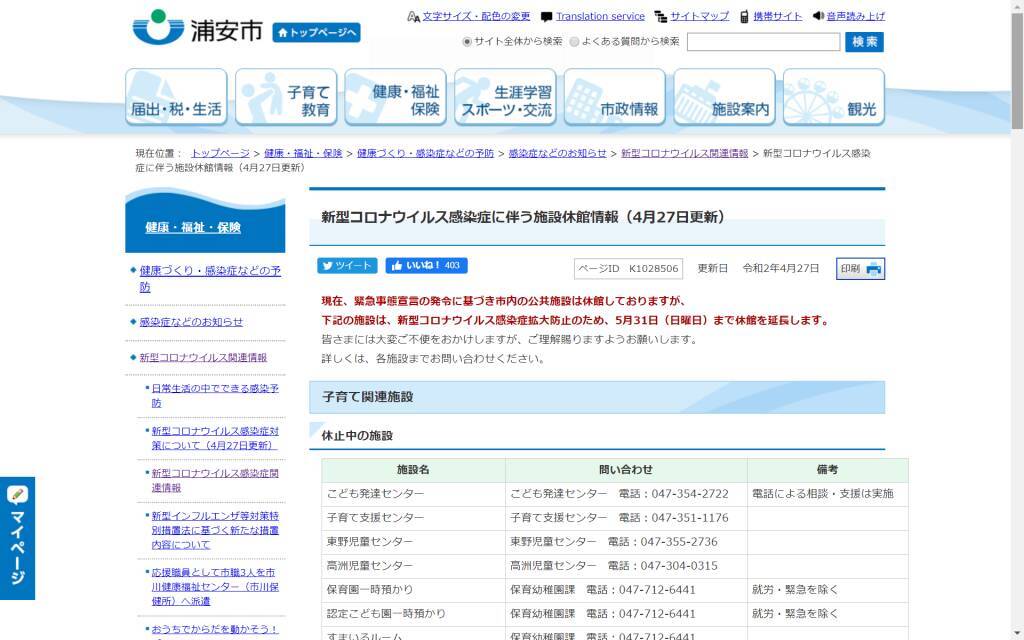Go to top page via トップページへ button
This screenshot has height=640, width=1024.
pos(316,32)
